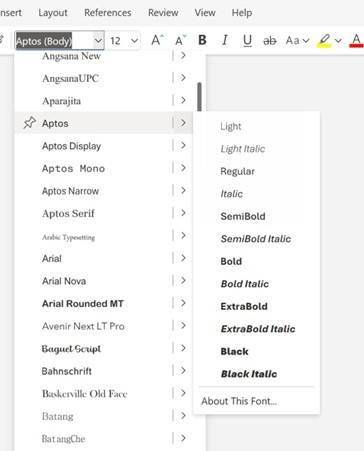The width and height of the screenshot is (364, 451).
Task: Choose SemiBold Italic Aptos variant
Action: [256, 239]
